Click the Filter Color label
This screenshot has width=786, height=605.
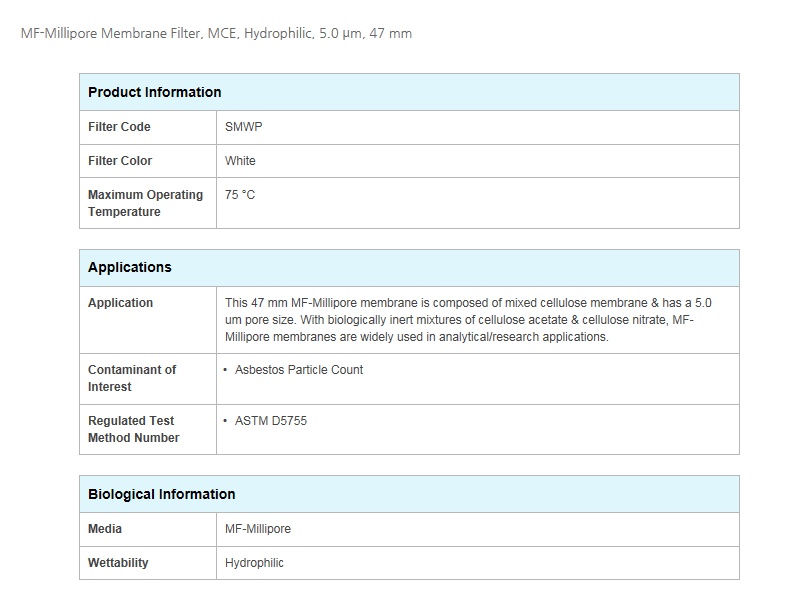120,161
